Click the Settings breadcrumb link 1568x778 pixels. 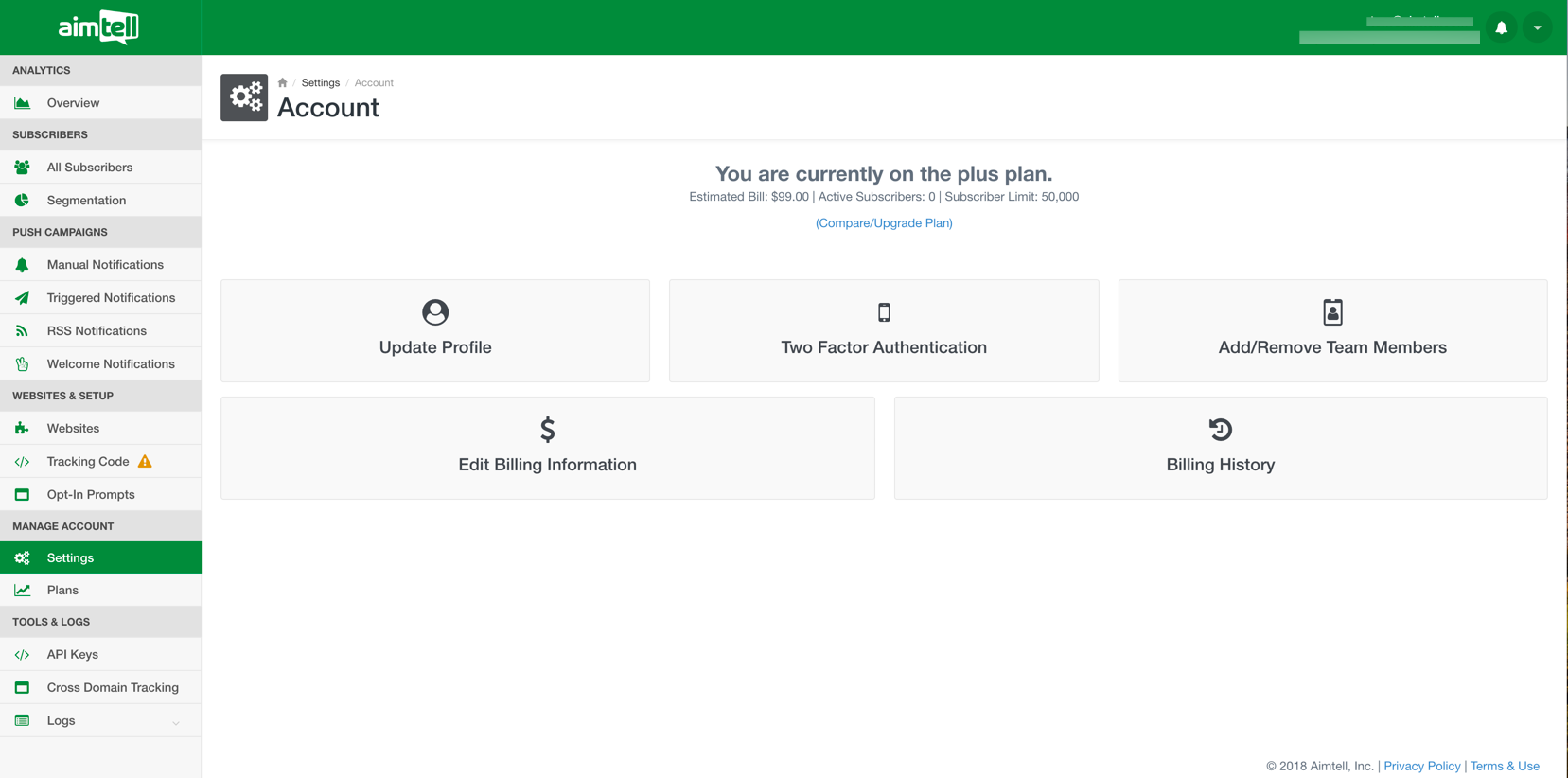320,82
